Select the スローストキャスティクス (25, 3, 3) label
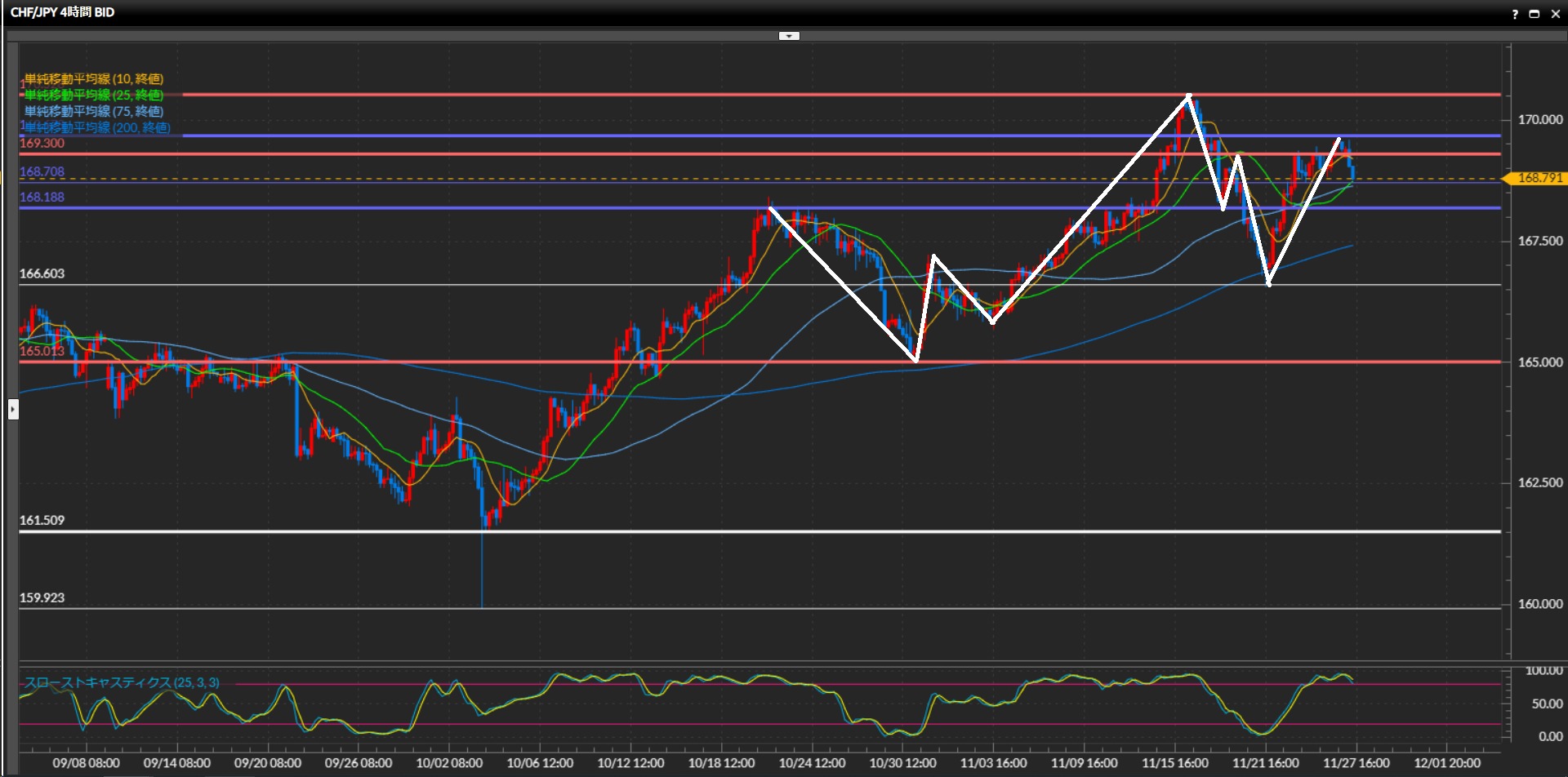Screen dimensions: 1568x777 122,682
